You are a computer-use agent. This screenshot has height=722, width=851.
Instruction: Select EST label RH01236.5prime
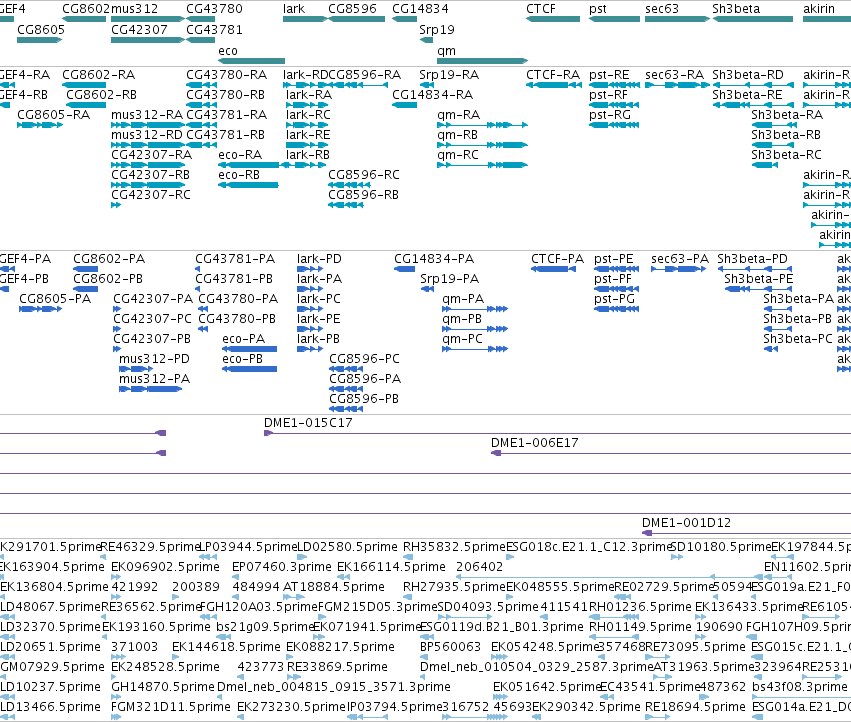(640, 606)
